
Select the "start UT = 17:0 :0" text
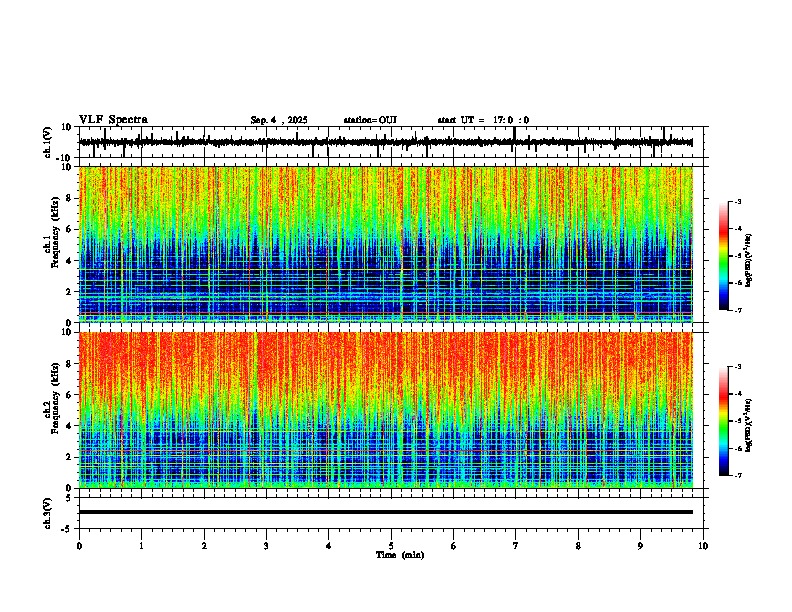tap(483, 120)
